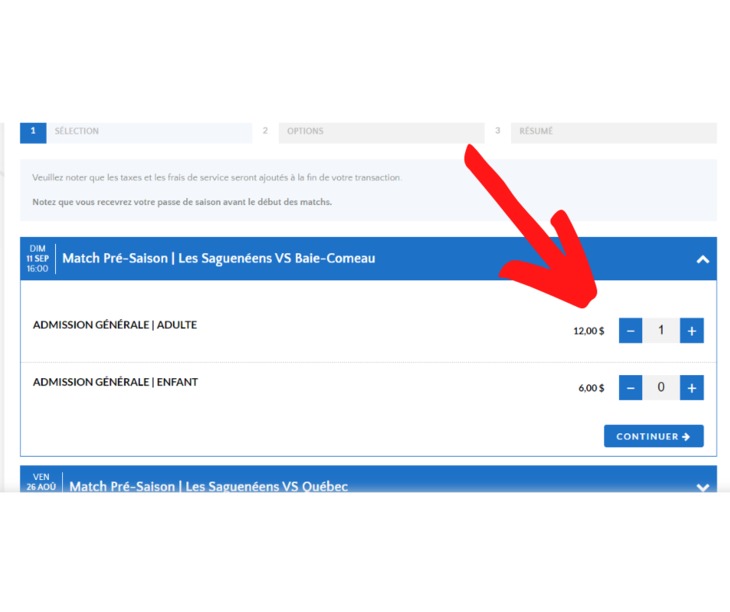Click the season pass notice text
Viewport: 730px width, 612px height.
[x=182, y=202]
